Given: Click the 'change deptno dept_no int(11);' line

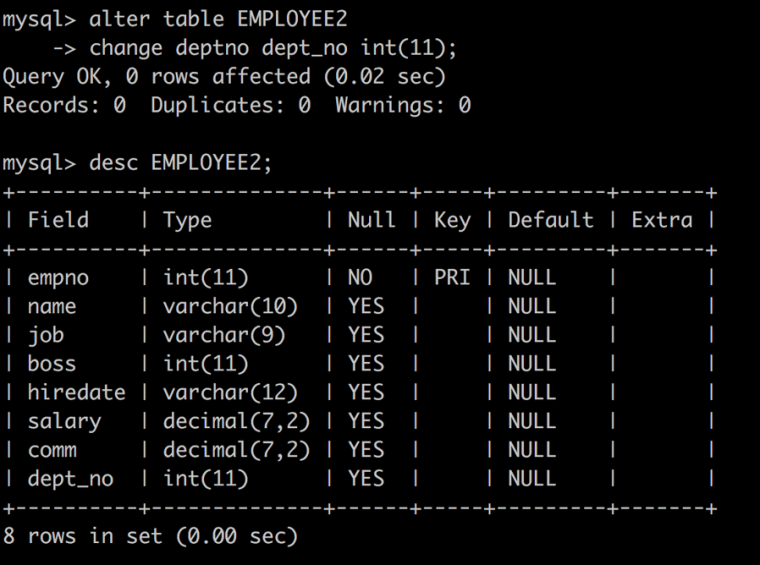Looking at the screenshot, I should [273, 48].
